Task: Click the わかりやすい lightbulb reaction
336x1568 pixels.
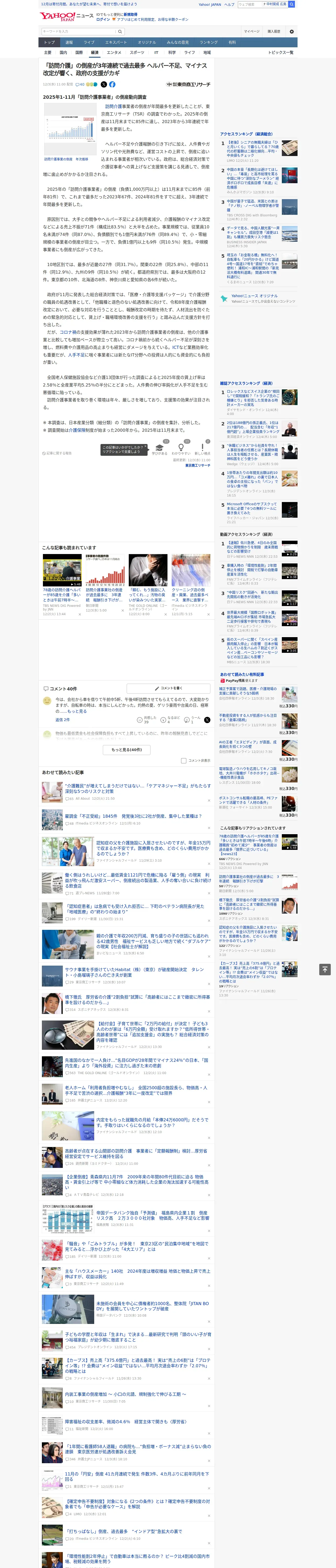Action: (181, 447)
